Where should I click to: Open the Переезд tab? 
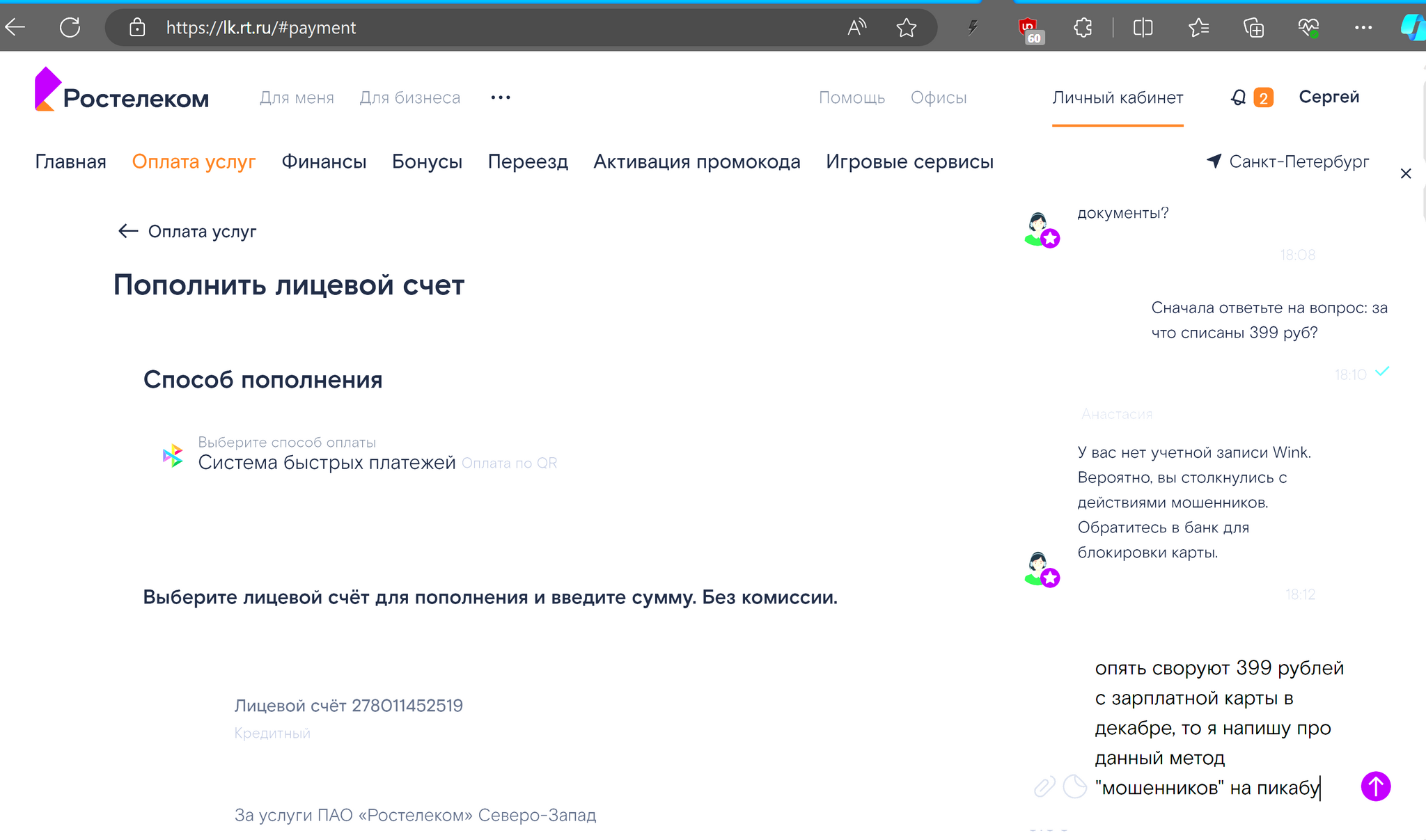click(528, 161)
